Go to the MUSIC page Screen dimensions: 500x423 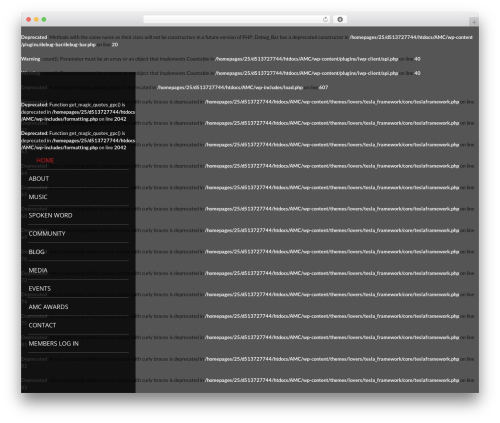pyautogui.click(x=38, y=197)
